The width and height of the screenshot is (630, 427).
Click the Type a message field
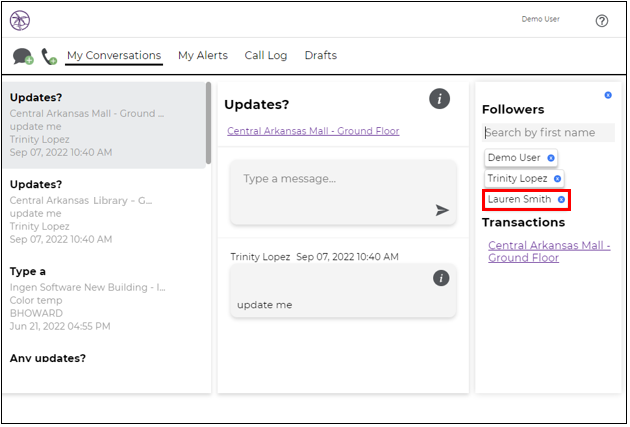pos(343,192)
